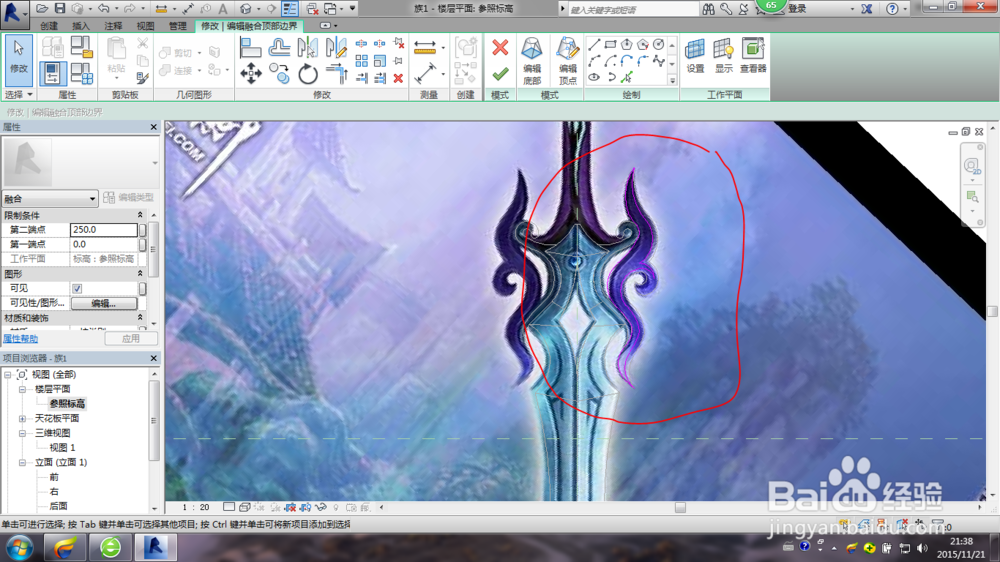Image resolution: width=1000 pixels, height=562 pixels.
Task: Collapse the 限制条件 section
Action: click(x=140, y=215)
